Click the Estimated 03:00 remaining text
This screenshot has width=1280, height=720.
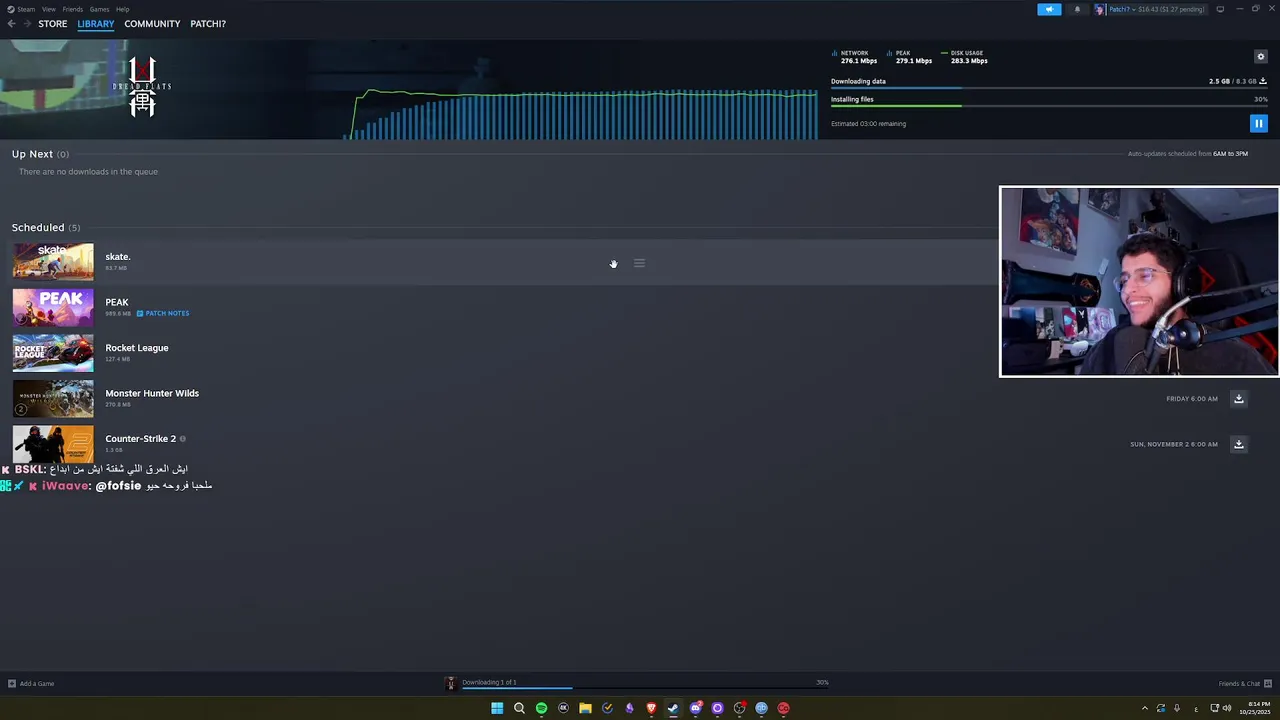click(x=868, y=124)
